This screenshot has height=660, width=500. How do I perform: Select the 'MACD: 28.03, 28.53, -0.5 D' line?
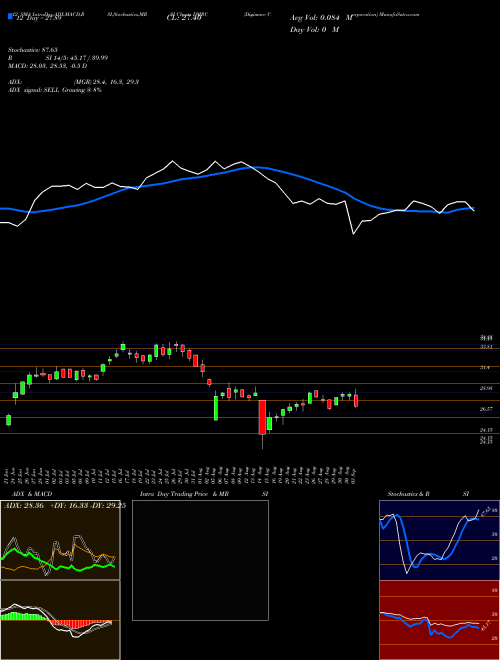(x=48, y=66)
